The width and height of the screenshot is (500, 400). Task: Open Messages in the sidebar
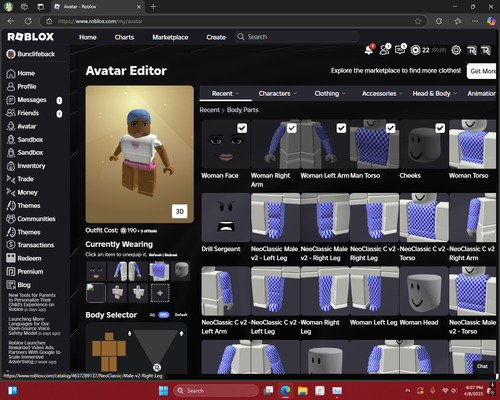(33, 100)
